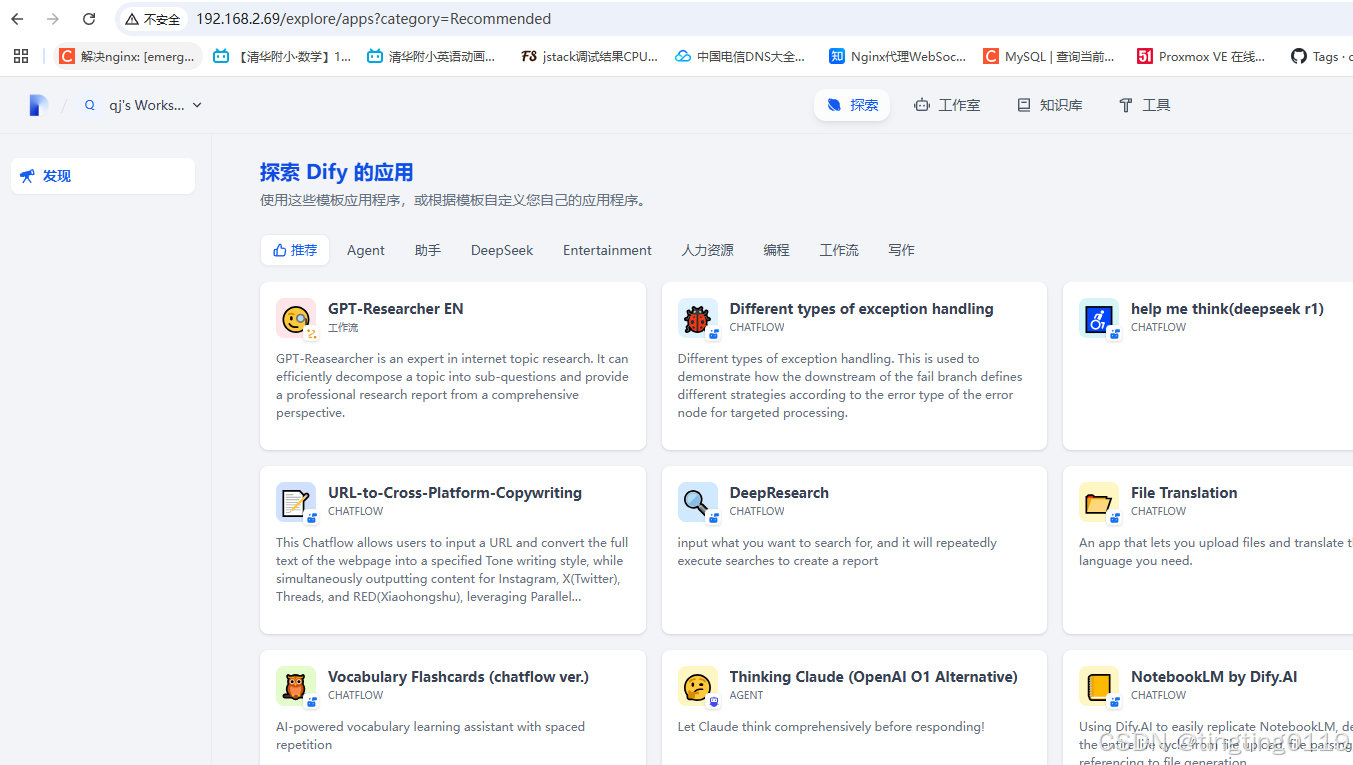
Task: Click the NotebookLM by Dify.AI notebook icon
Action: pyautogui.click(x=1099, y=686)
